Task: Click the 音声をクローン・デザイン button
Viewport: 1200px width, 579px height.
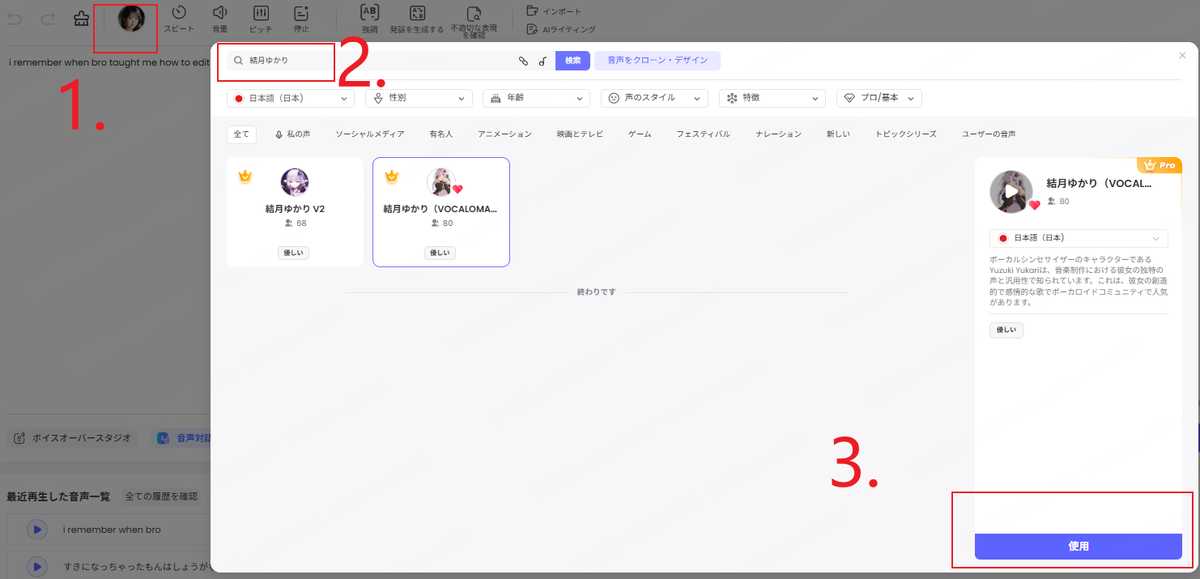Action: click(x=658, y=60)
